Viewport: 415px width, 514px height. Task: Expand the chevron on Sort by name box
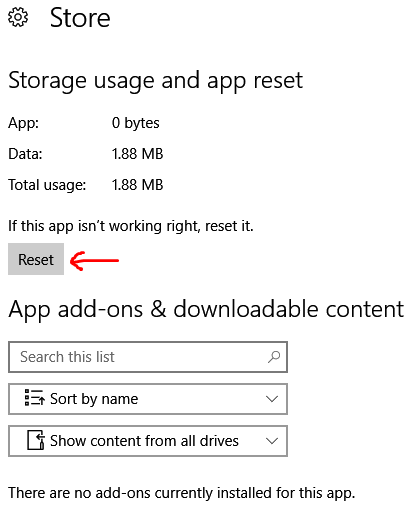[x=272, y=399]
